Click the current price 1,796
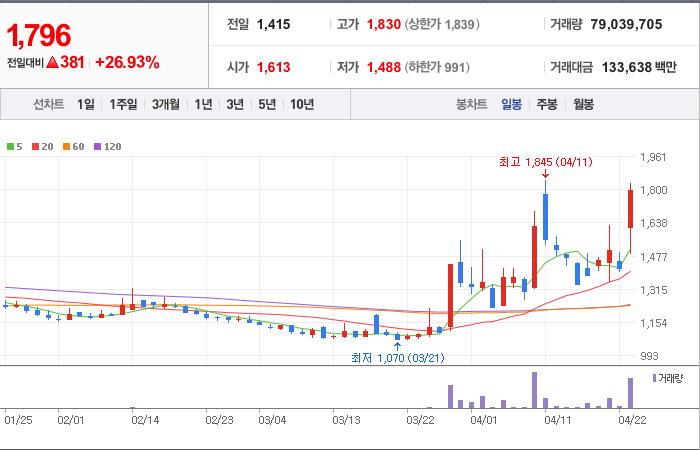700x450 pixels. (x=38, y=36)
